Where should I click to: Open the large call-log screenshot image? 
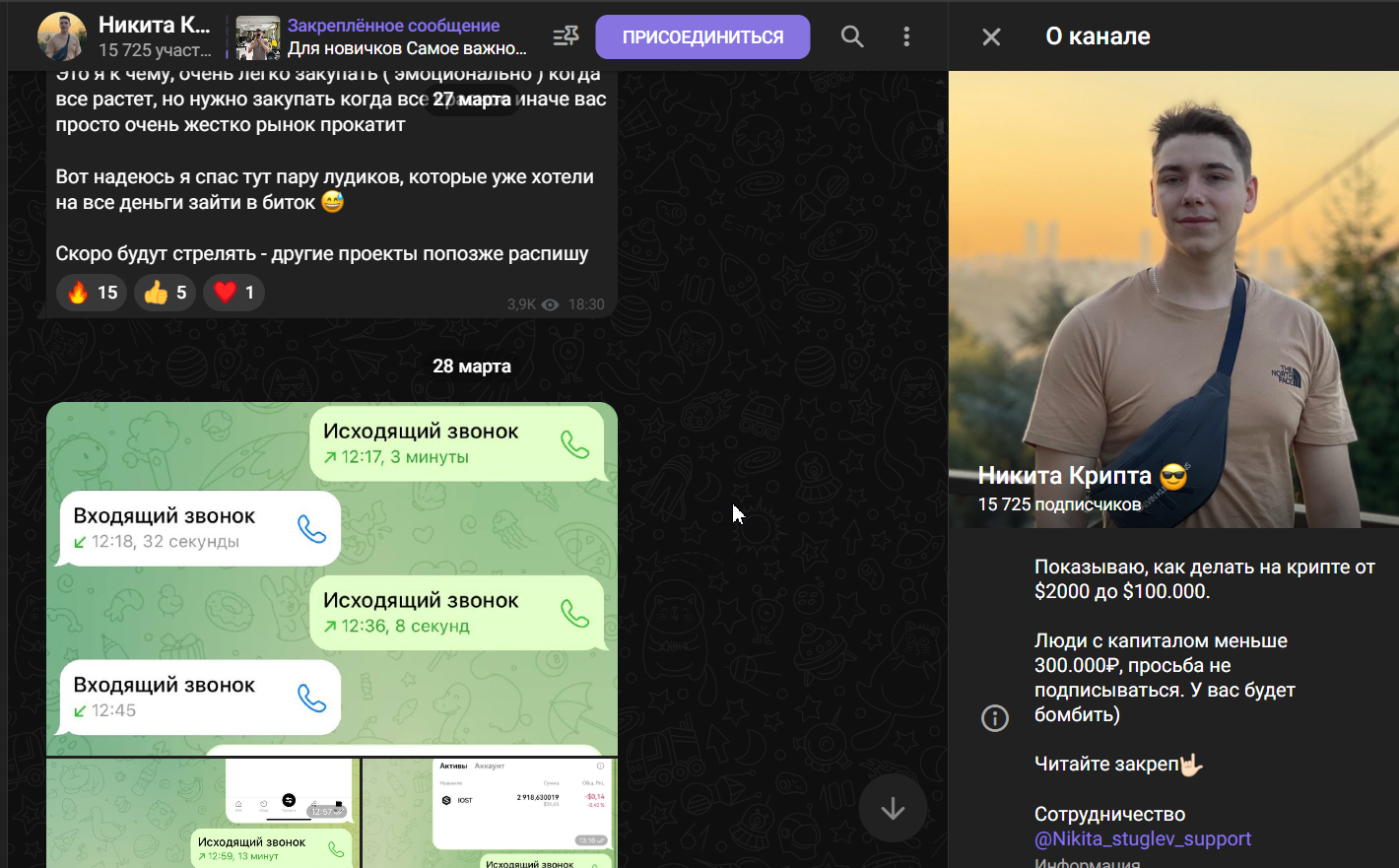click(x=332, y=578)
